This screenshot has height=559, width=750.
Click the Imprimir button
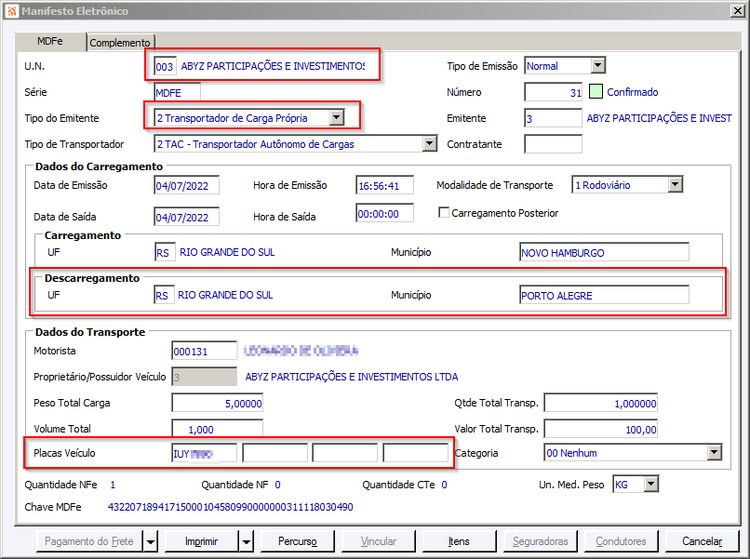(x=201, y=541)
